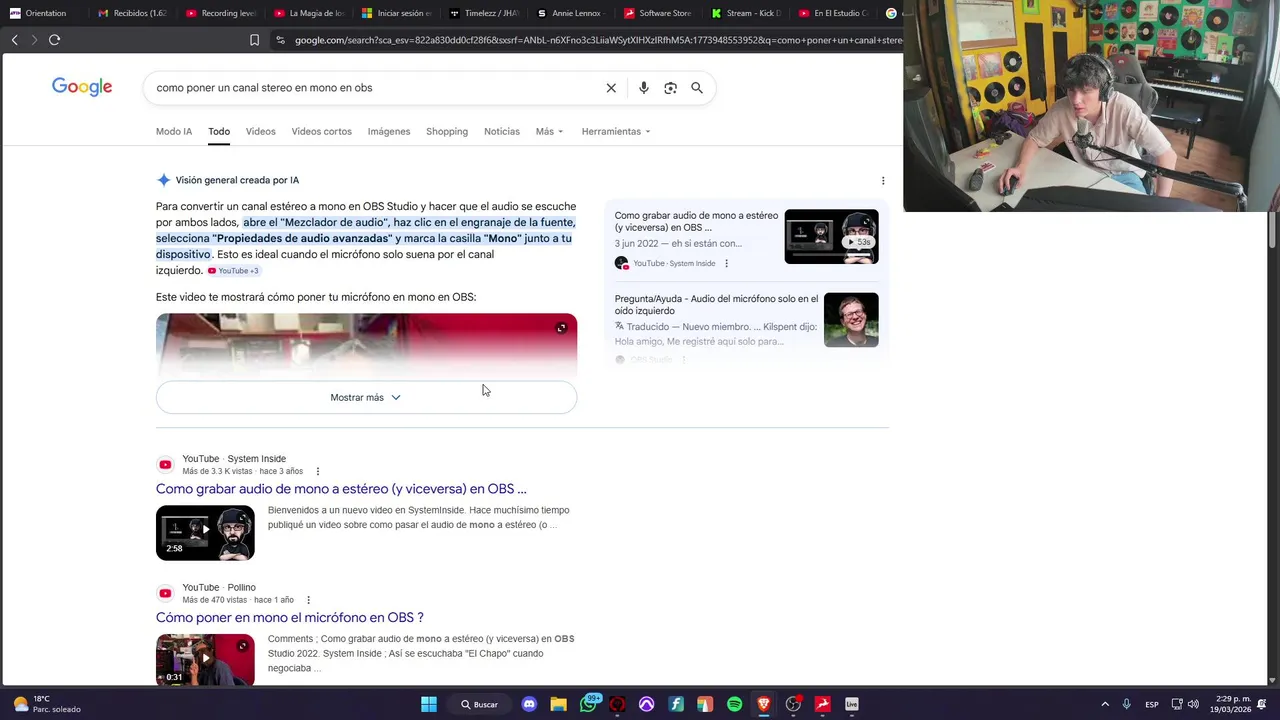
Task: Open Pregunta/Ayuda audio del micrófono card
Action: point(716,305)
